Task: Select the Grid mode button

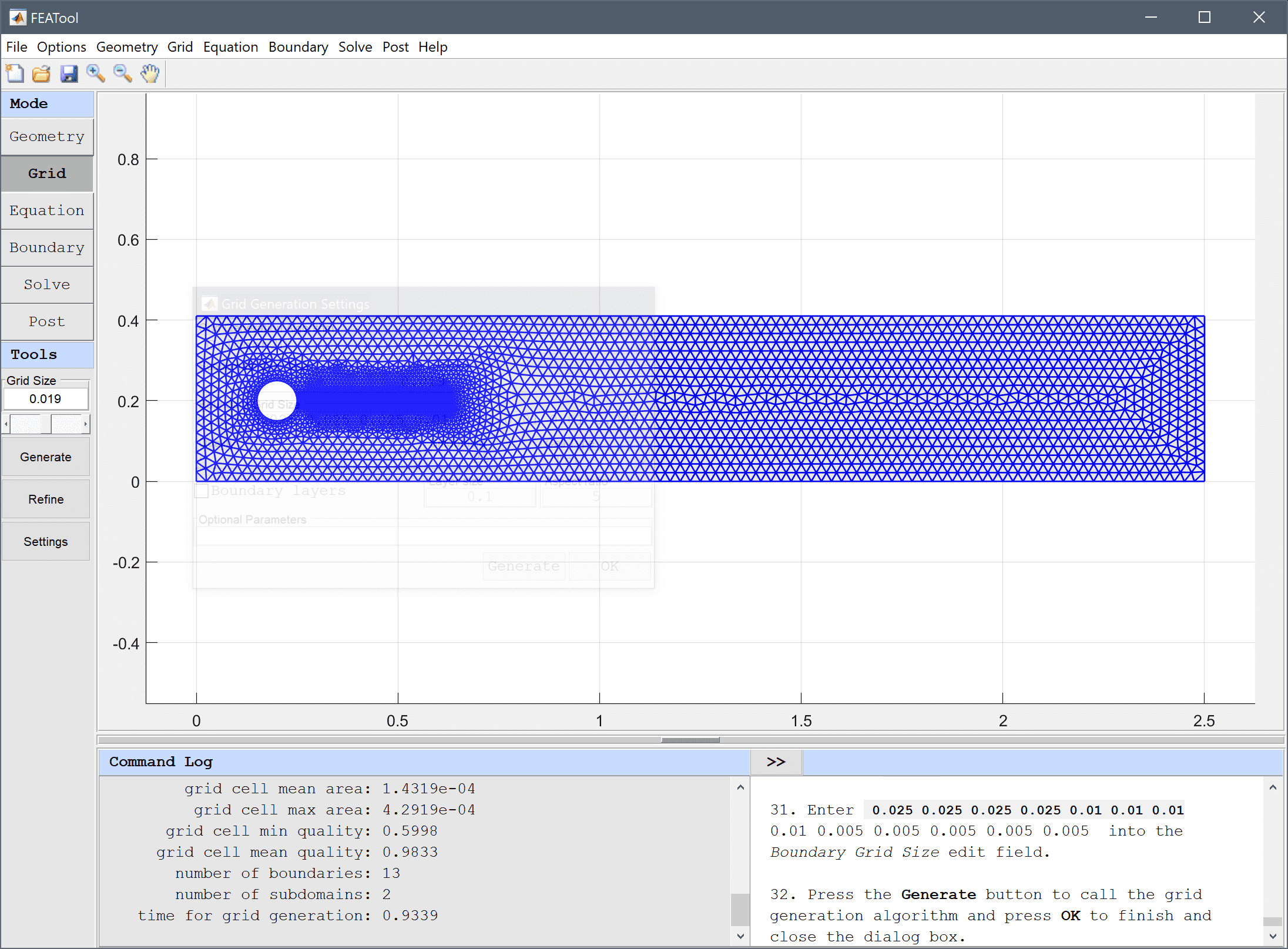Action: 47,173
